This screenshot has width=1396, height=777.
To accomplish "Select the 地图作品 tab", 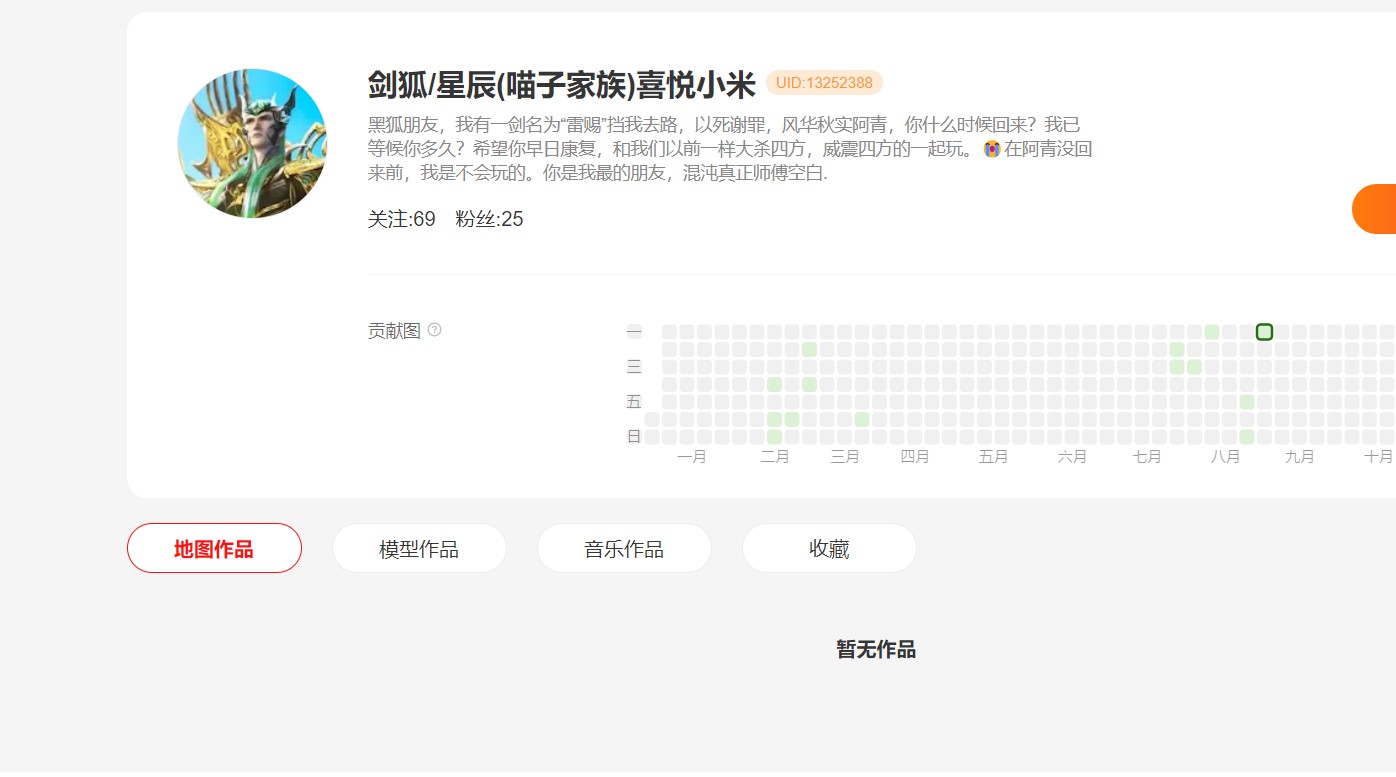I will point(214,548).
